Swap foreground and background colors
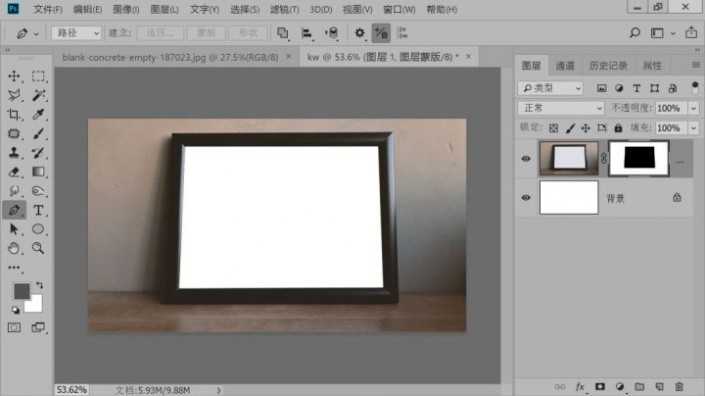Screen dimensions: 705x396 (40, 285)
